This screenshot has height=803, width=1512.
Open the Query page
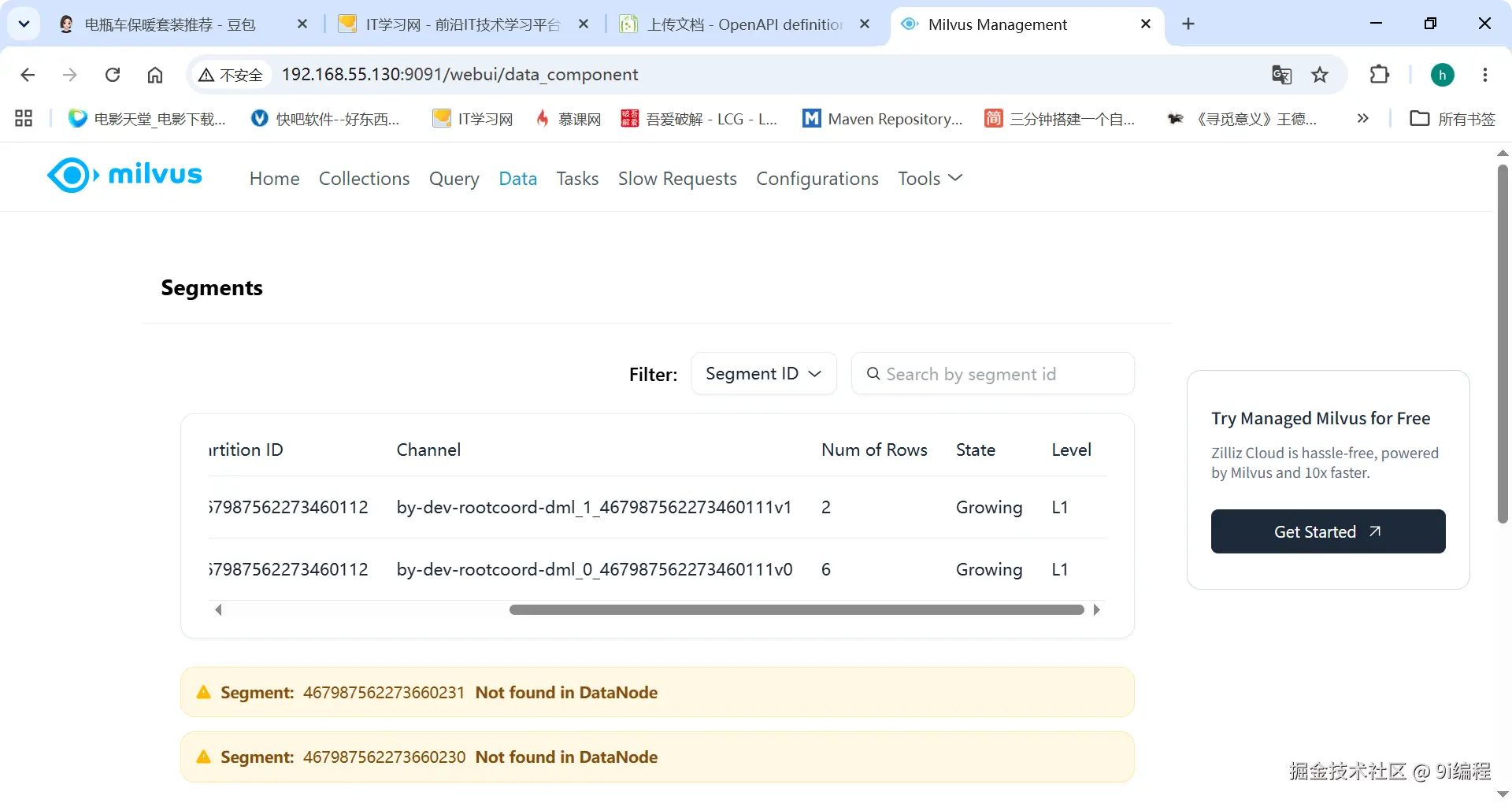click(454, 179)
